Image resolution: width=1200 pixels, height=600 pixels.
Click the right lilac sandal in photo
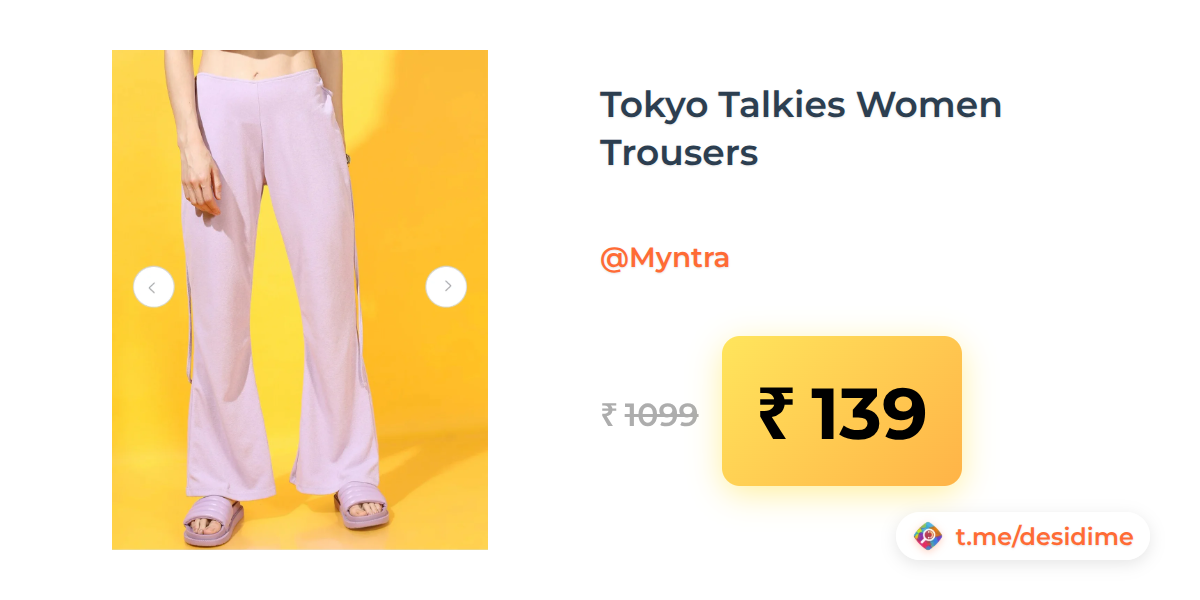point(362,507)
